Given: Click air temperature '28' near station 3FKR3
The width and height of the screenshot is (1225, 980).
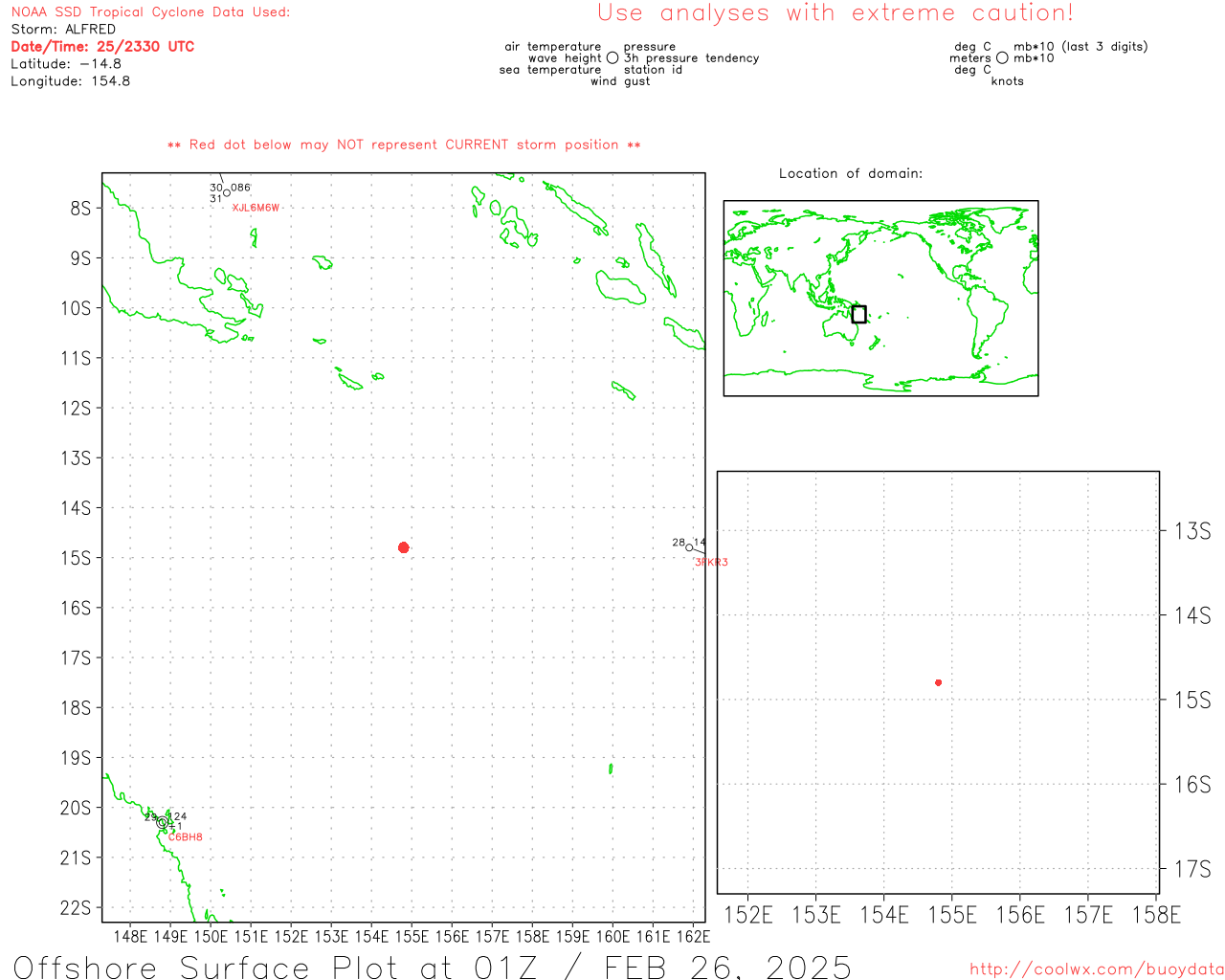Looking at the screenshot, I should [x=679, y=543].
